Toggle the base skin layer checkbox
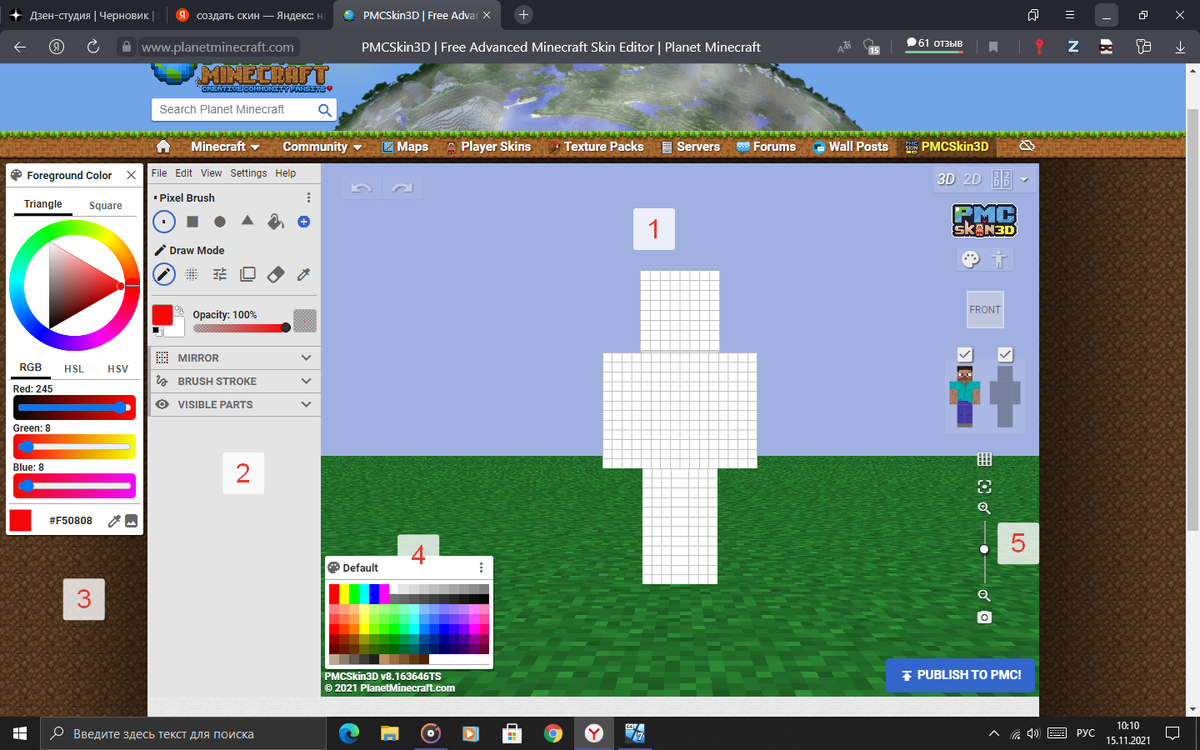 pos(965,354)
